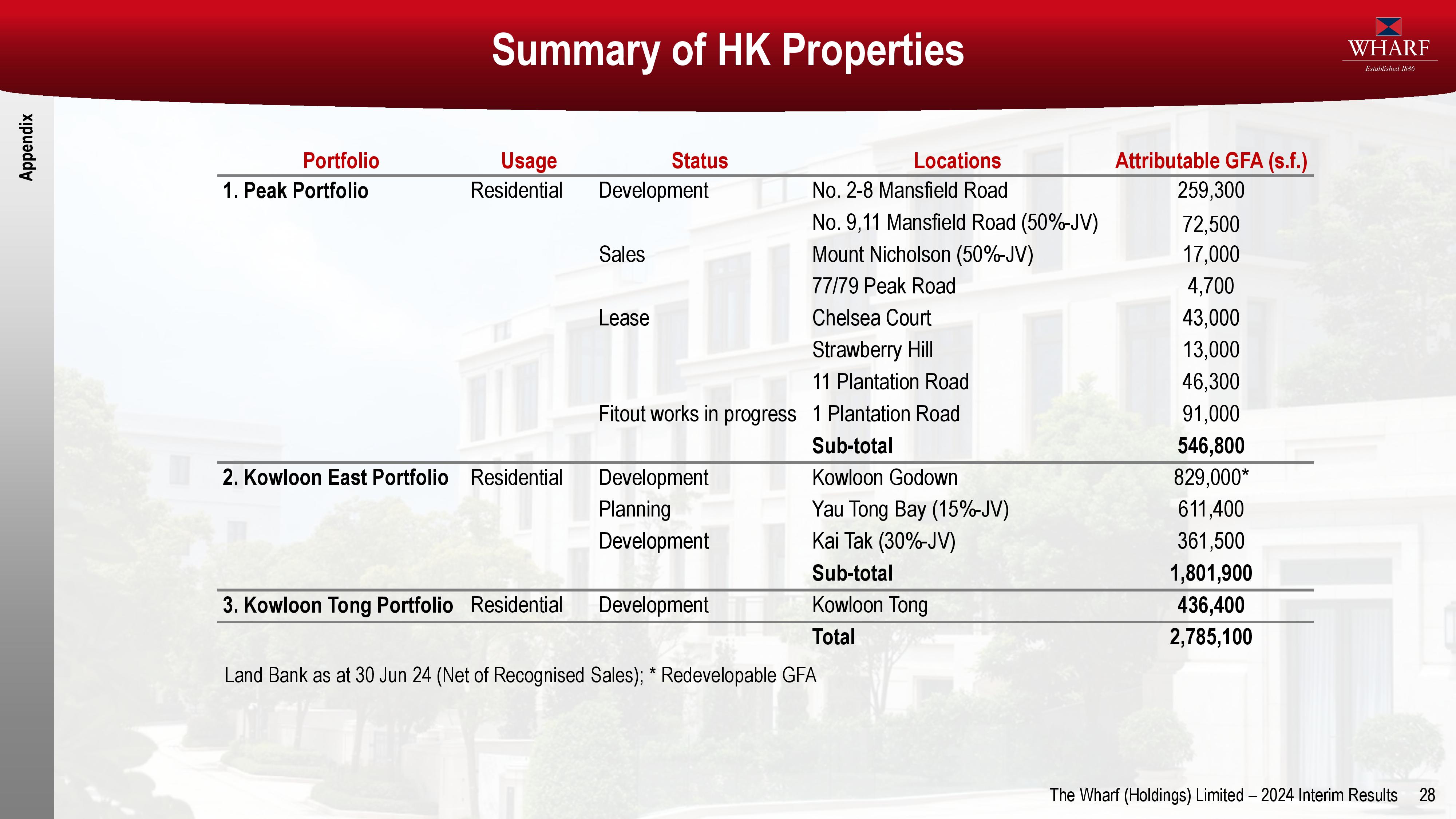Click '77/79 Peak Road' location

pos(884,286)
